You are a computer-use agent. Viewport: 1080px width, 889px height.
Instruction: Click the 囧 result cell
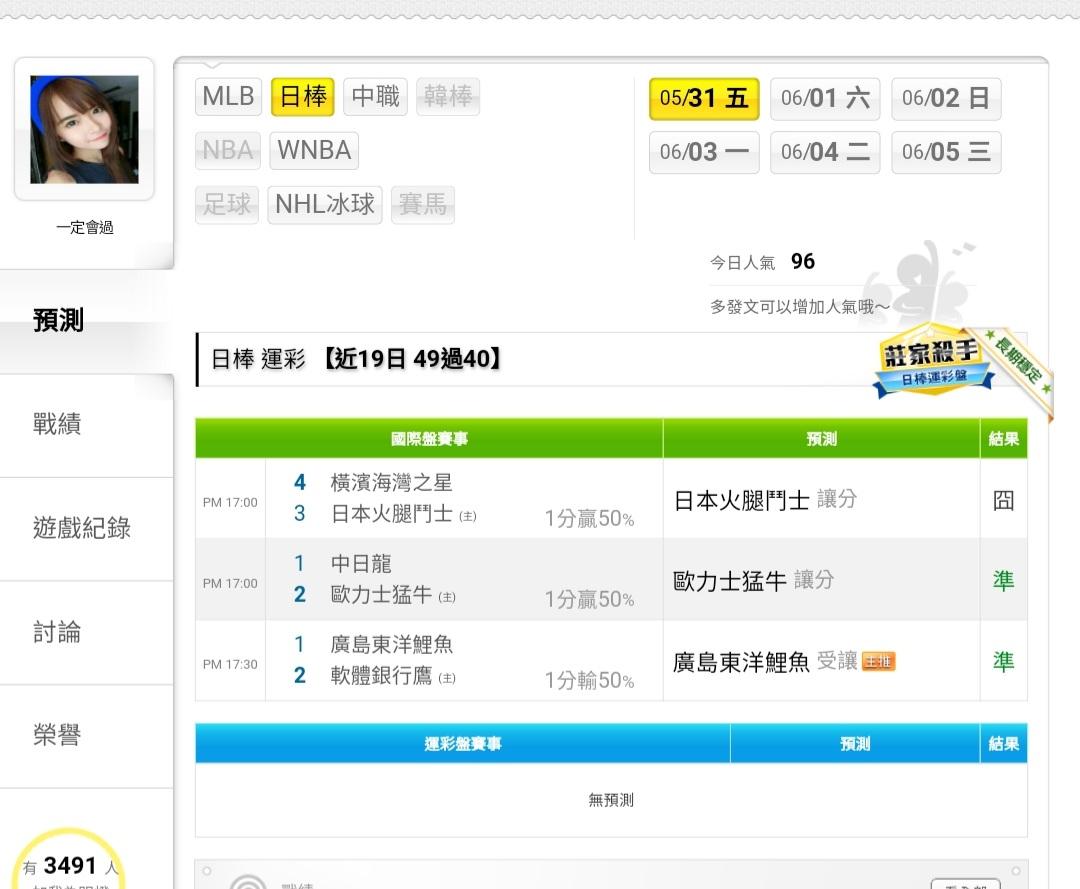1004,500
